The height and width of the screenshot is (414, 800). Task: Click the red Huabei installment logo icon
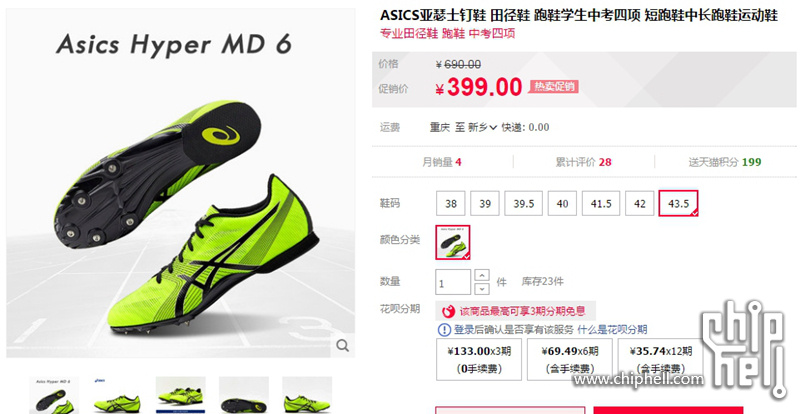click(x=448, y=311)
